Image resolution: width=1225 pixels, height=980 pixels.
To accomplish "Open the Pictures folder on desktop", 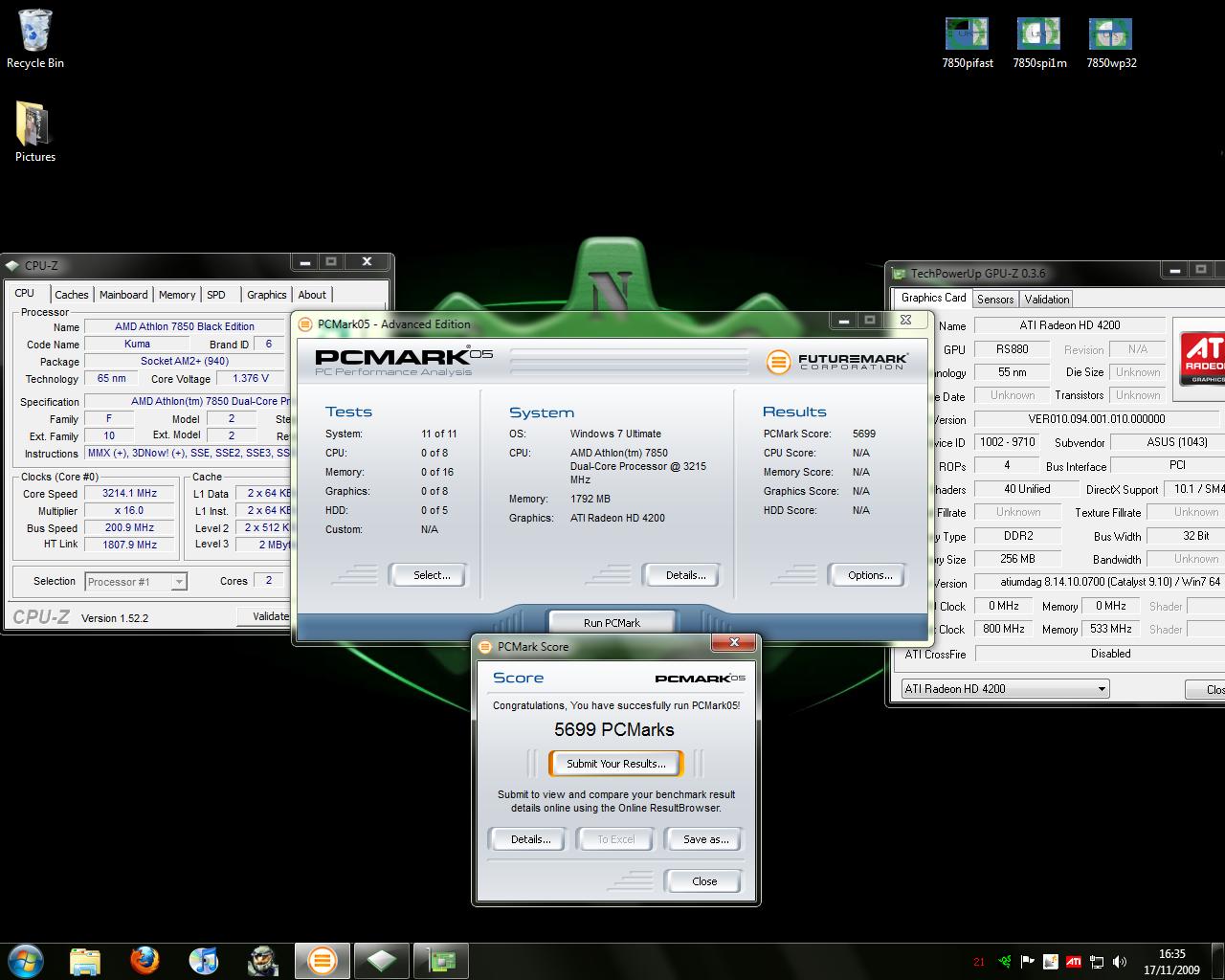I will [x=35, y=132].
